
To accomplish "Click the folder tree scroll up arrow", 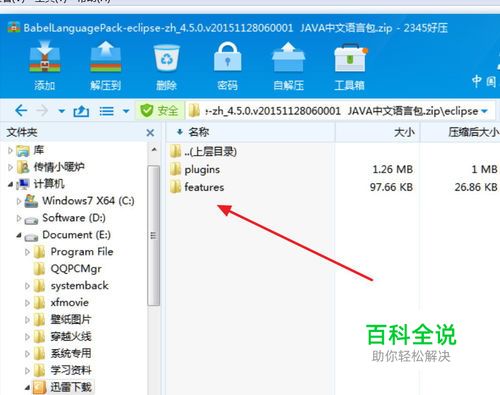I will click(x=154, y=150).
